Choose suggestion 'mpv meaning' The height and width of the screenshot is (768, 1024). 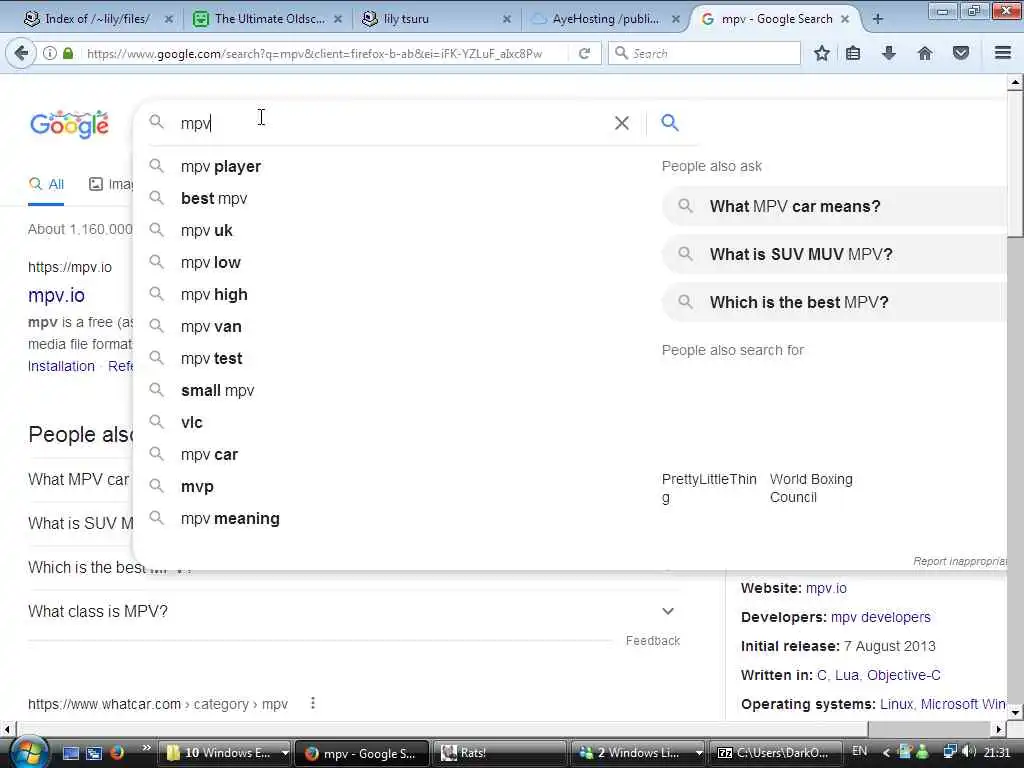230,519
